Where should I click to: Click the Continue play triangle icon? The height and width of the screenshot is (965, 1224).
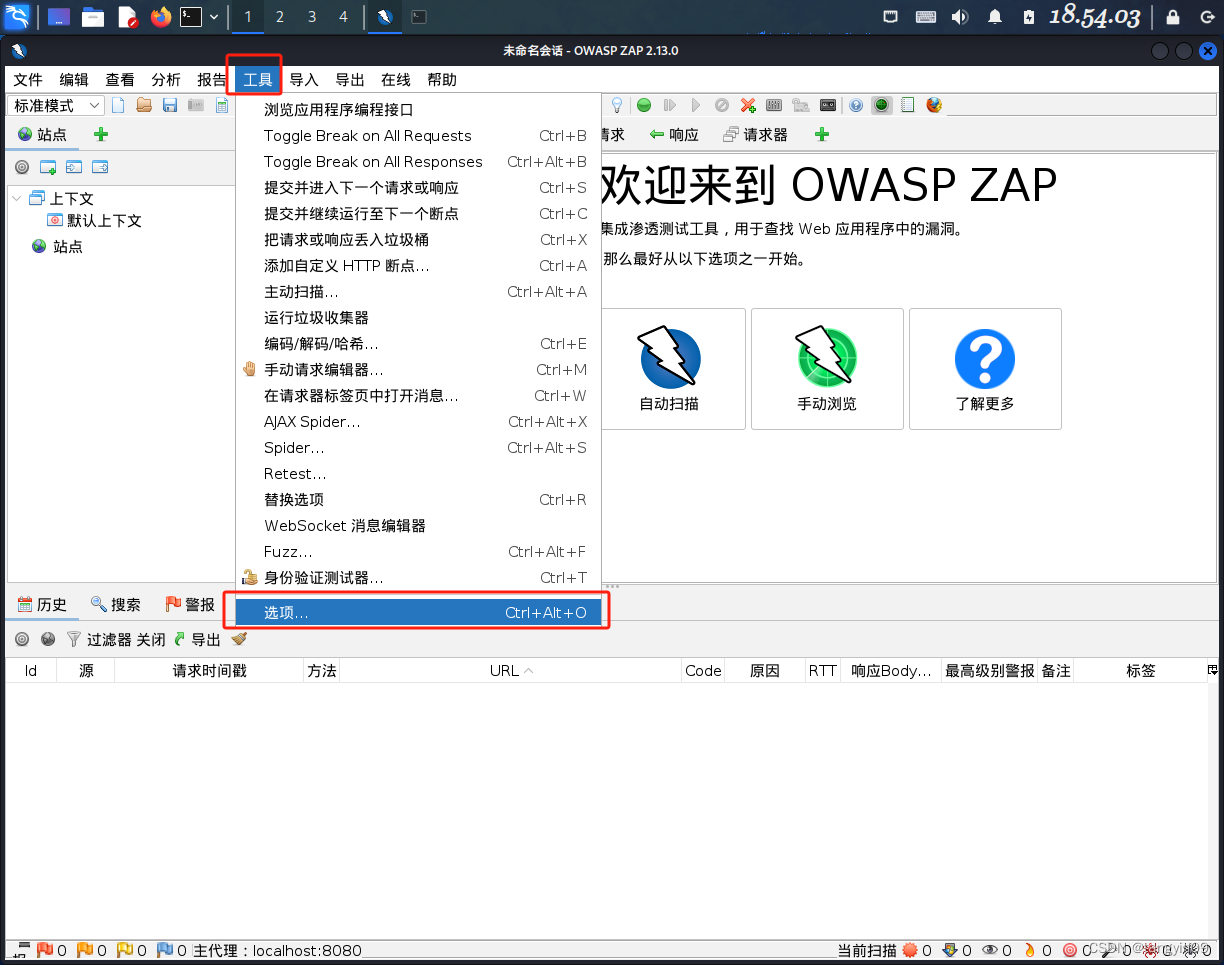point(696,105)
